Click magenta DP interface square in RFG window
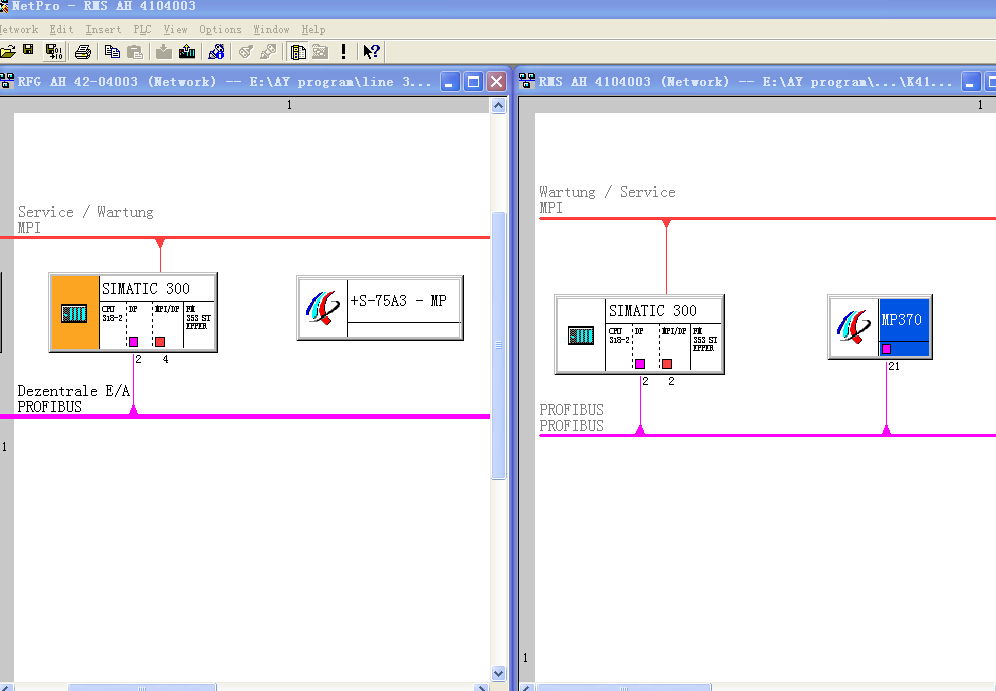The image size is (996, 691). coord(133,342)
